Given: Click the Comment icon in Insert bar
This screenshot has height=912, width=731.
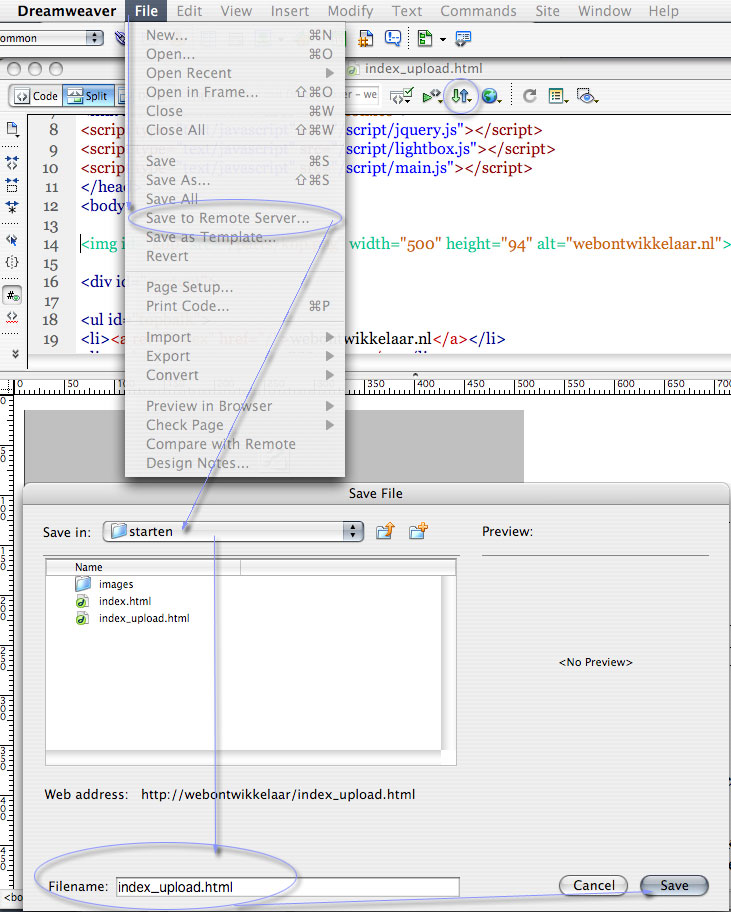Looking at the screenshot, I should tap(393, 38).
